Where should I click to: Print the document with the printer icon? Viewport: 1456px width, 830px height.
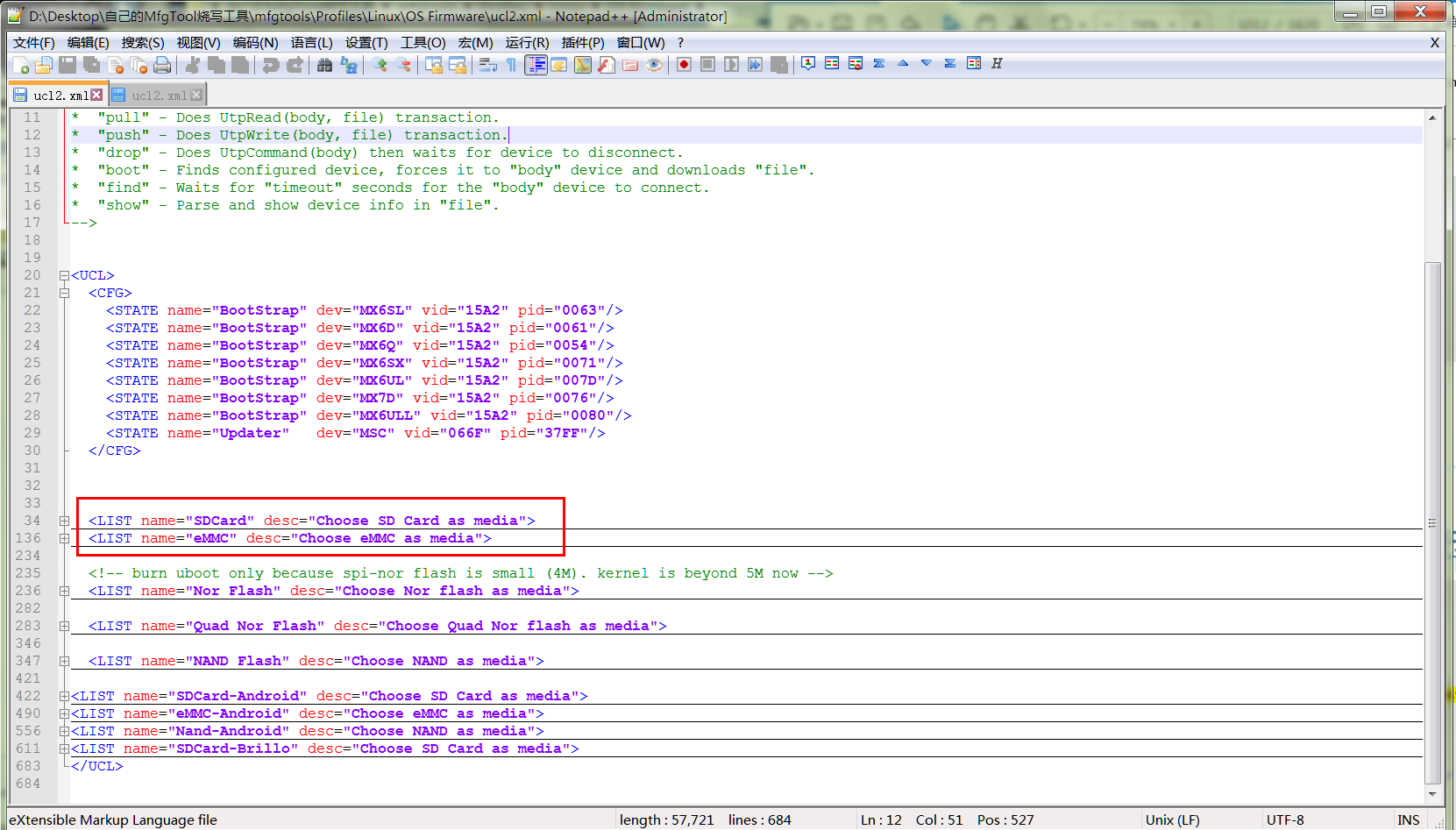(162, 64)
